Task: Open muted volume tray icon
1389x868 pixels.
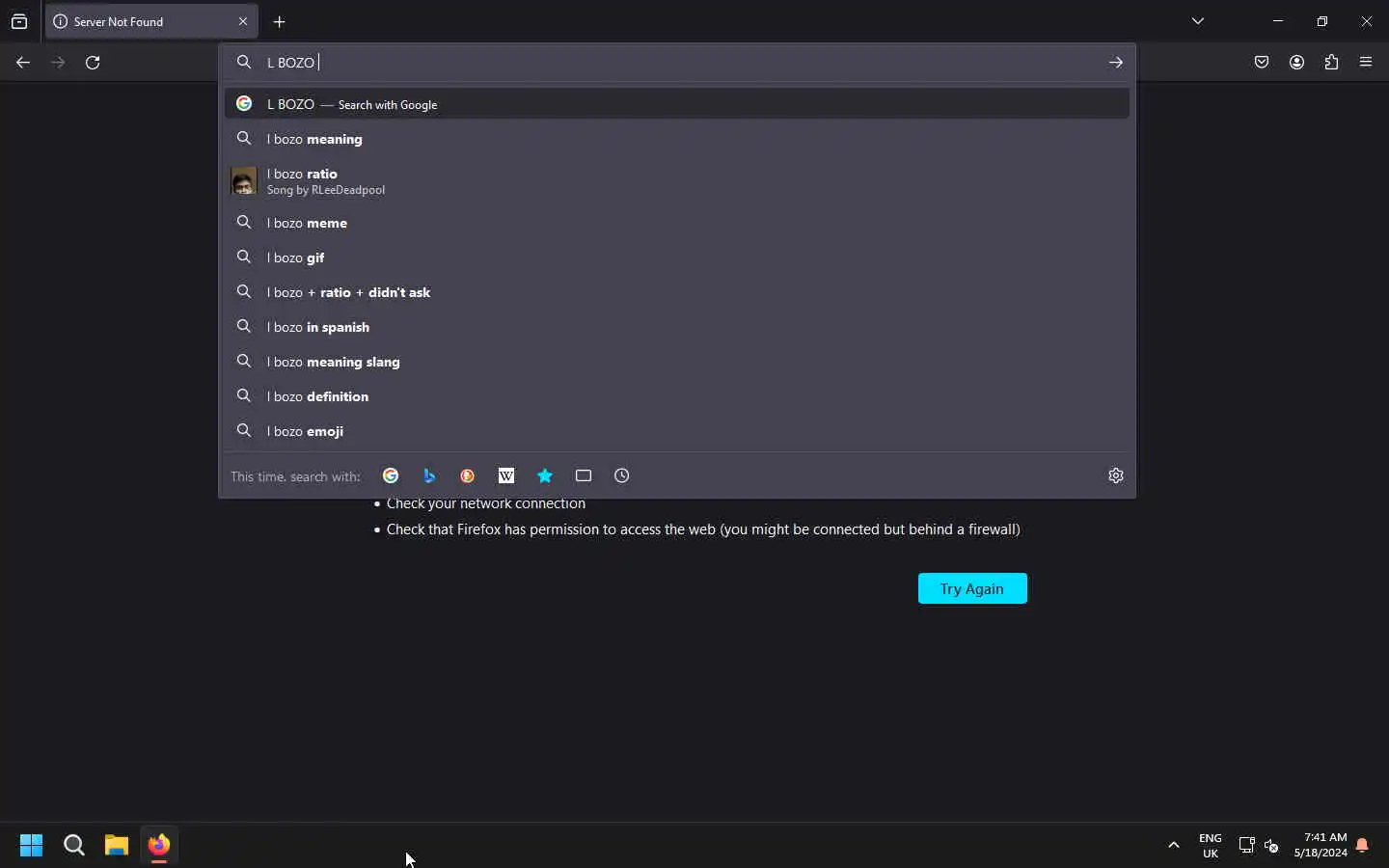Action: [1271, 846]
